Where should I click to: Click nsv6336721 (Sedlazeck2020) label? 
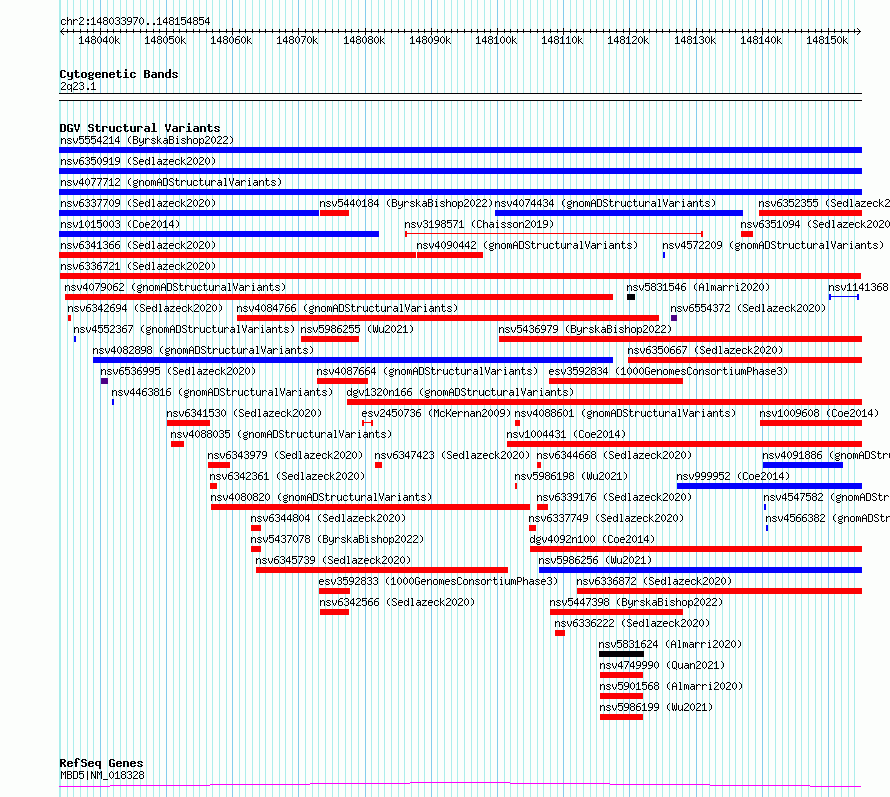pyautogui.click(x=138, y=266)
